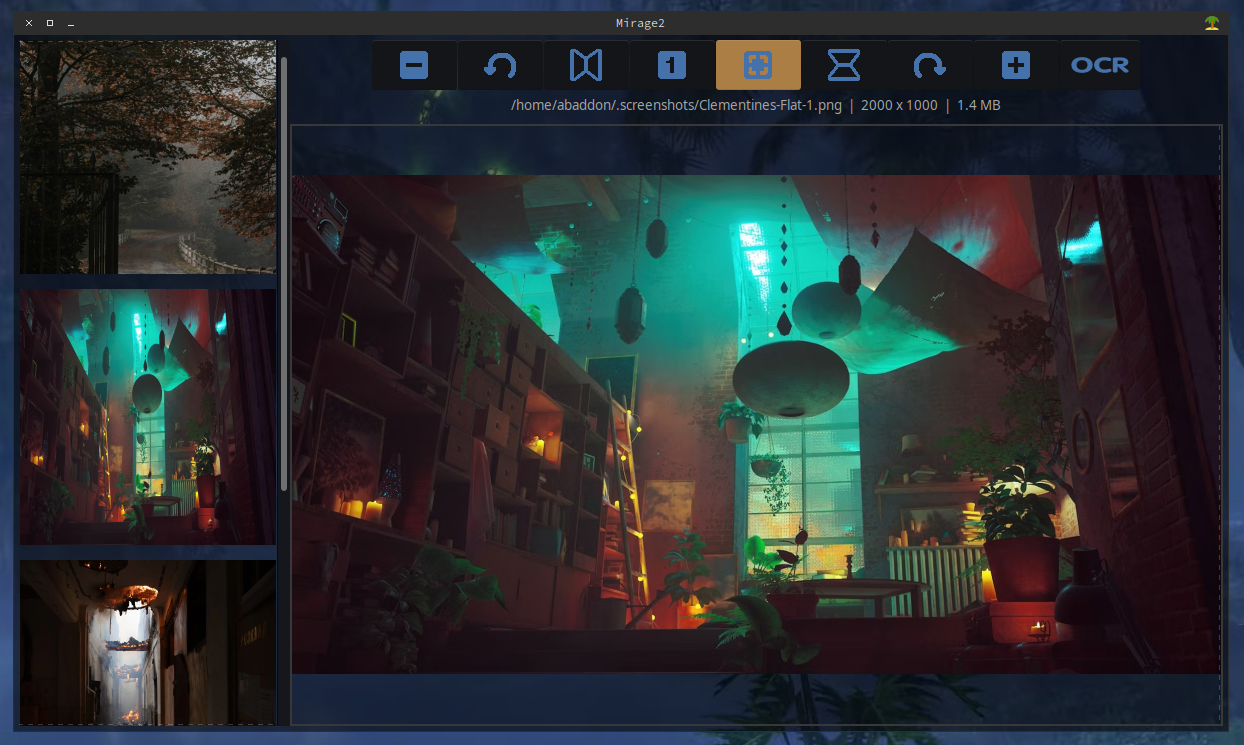Zoom out with the minus icon
The image size is (1244, 745).
pos(414,65)
